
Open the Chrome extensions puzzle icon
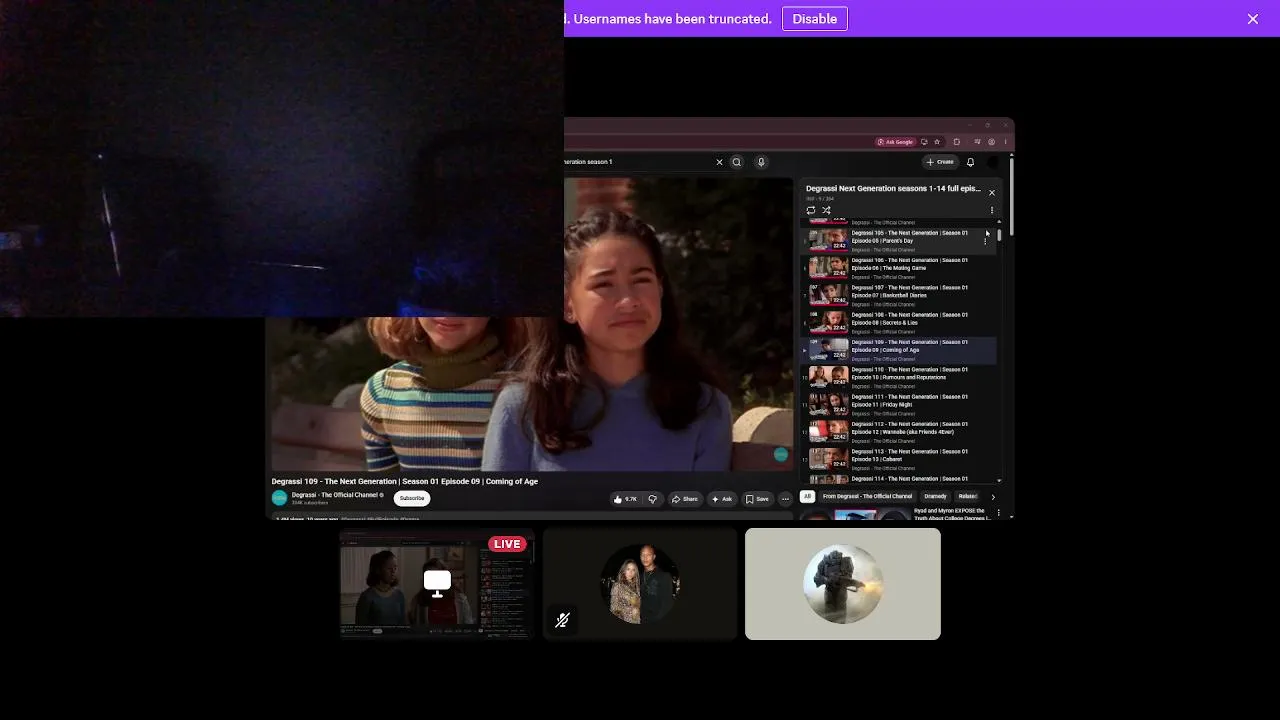[x=957, y=142]
